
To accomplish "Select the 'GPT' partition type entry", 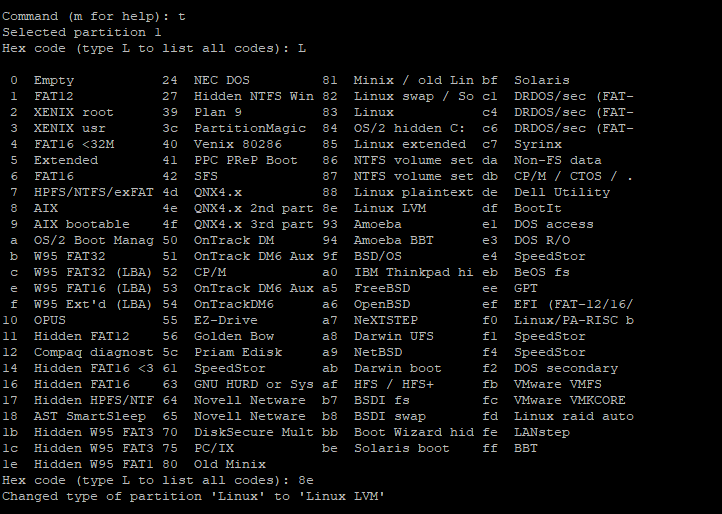I will 526,288.
